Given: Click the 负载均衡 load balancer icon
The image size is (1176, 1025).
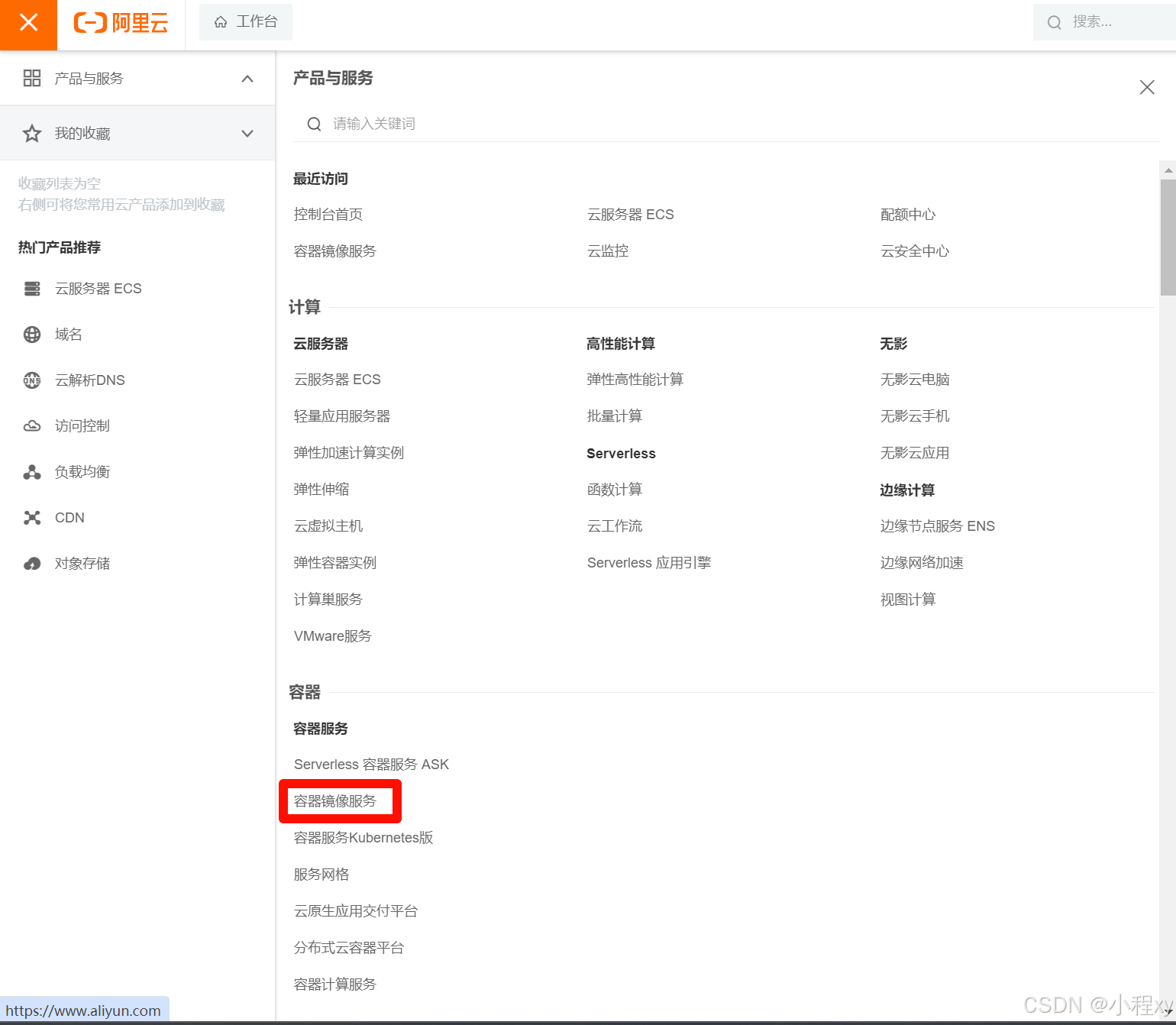Looking at the screenshot, I should click(x=32, y=472).
